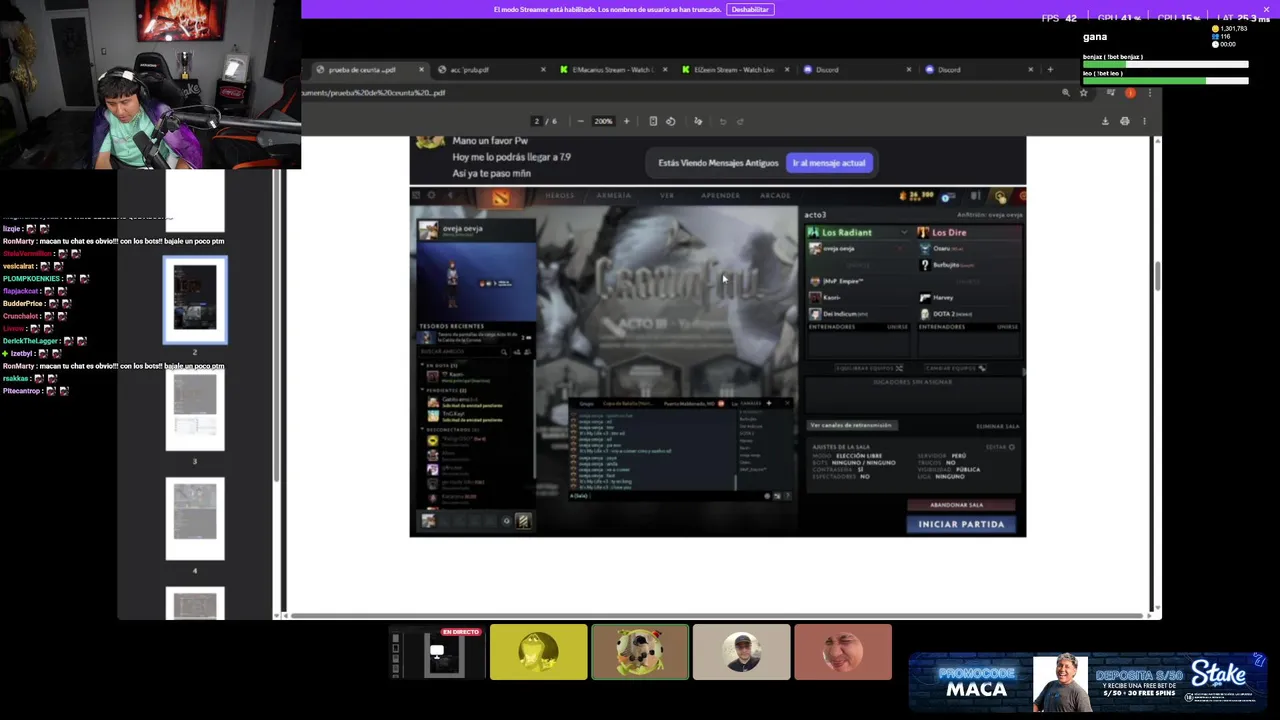Viewport: 1280px width, 720px height.
Task: Click the fit-to-page icon in PDF toolbar
Action: coord(653,121)
